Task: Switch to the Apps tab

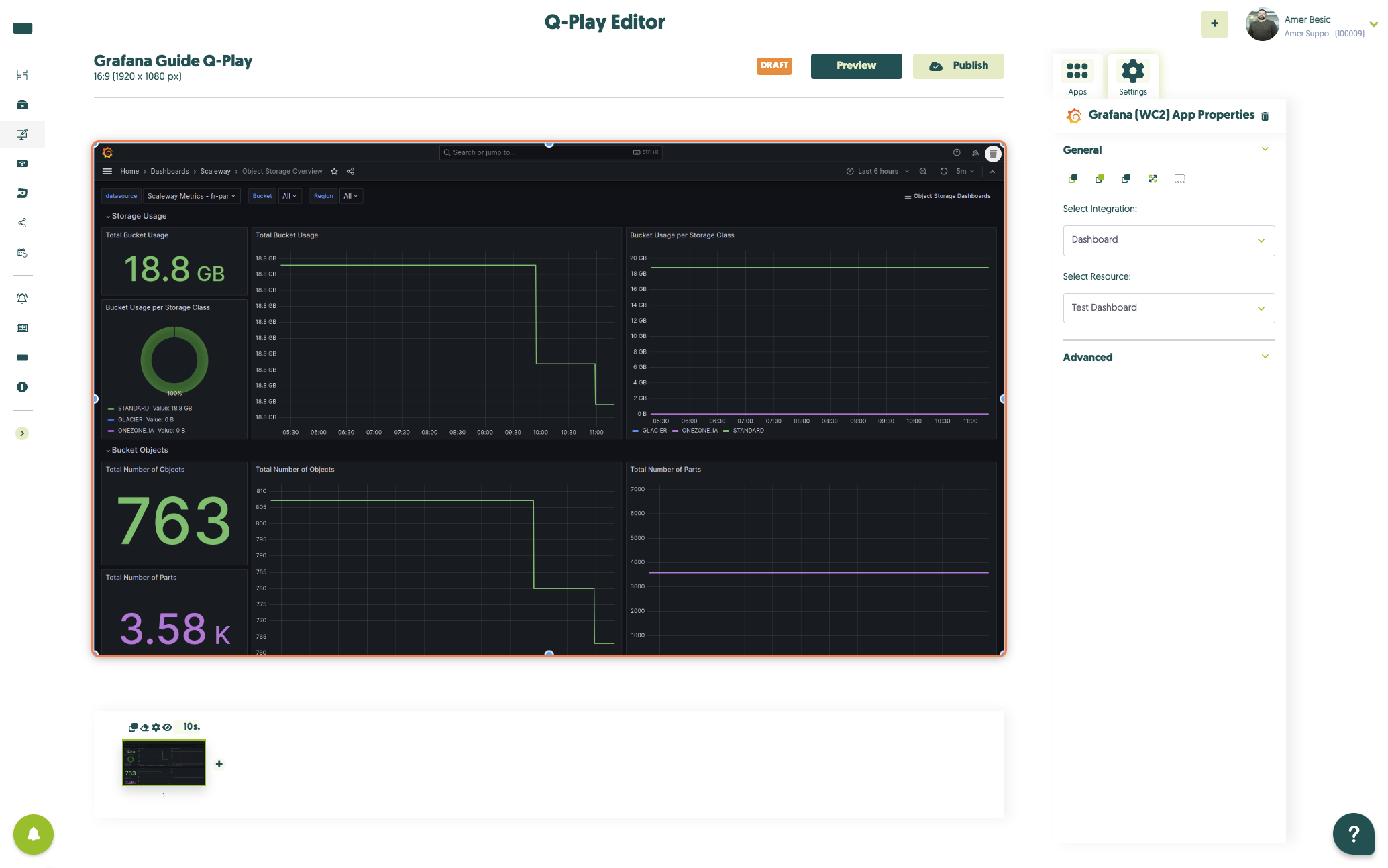Action: [1077, 77]
